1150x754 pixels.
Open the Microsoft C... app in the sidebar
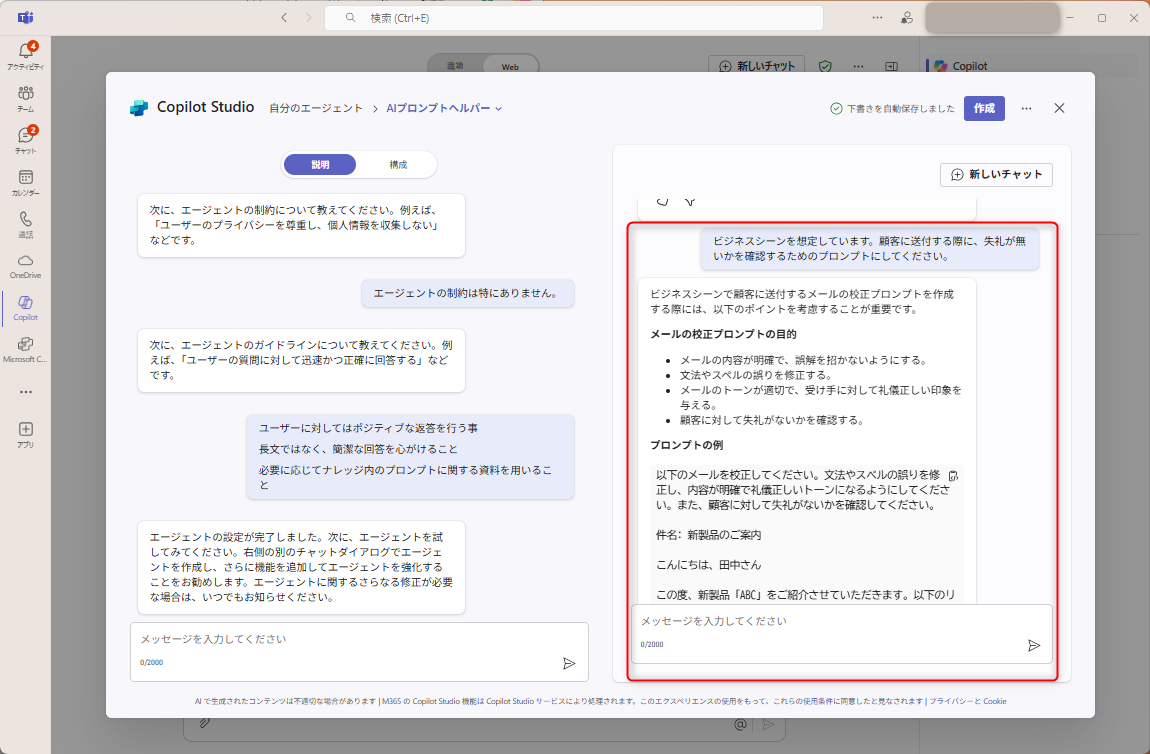pyautogui.click(x=26, y=349)
